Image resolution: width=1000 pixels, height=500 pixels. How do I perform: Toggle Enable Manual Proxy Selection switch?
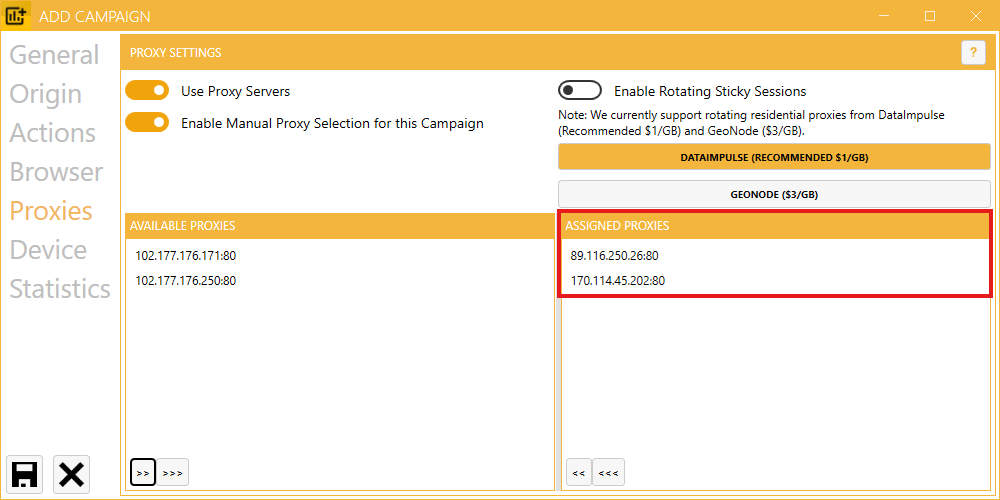pyautogui.click(x=147, y=123)
